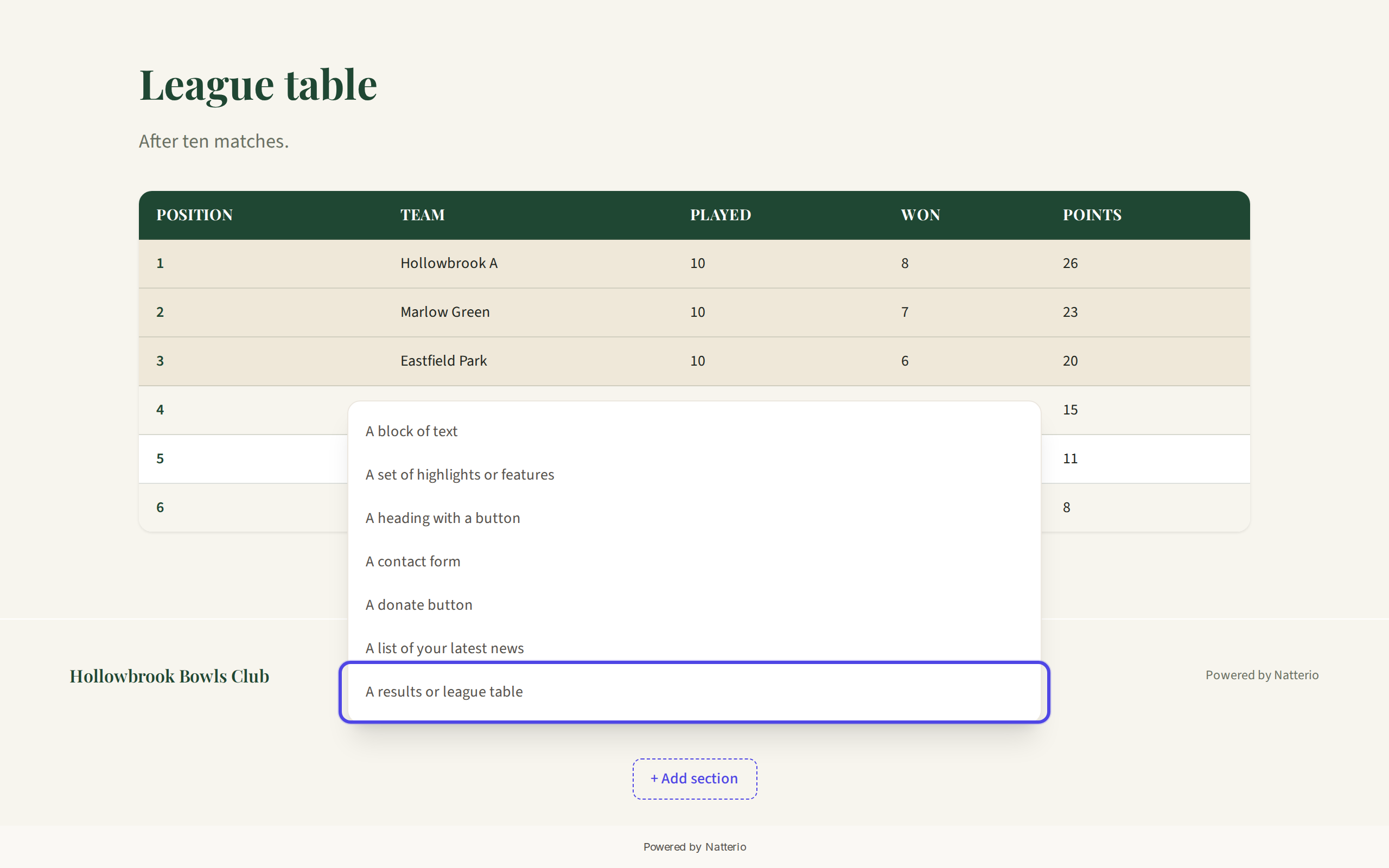Click points value 11 in row 5

point(1070,459)
